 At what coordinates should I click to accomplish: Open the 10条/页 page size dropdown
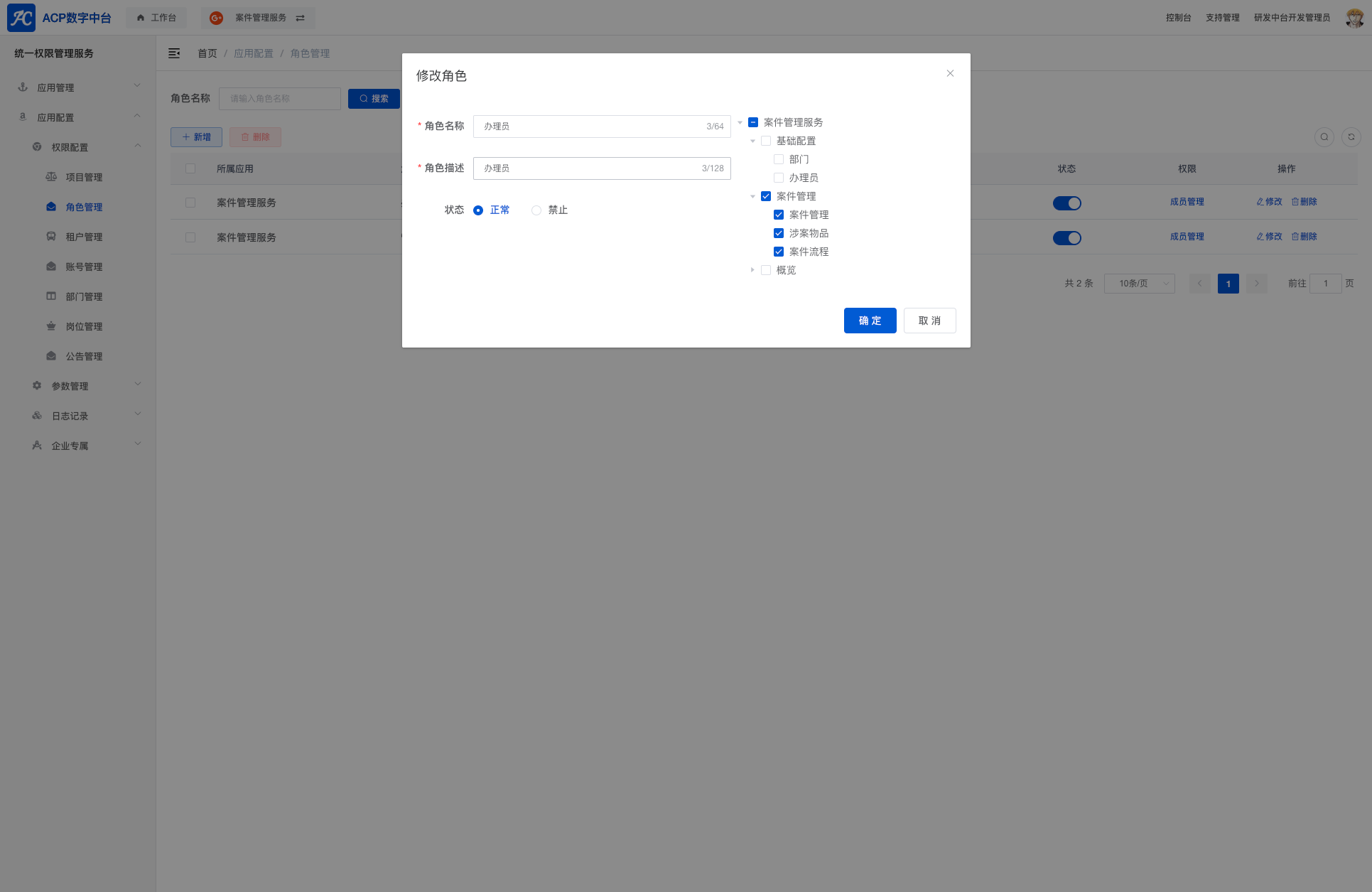click(x=1139, y=284)
